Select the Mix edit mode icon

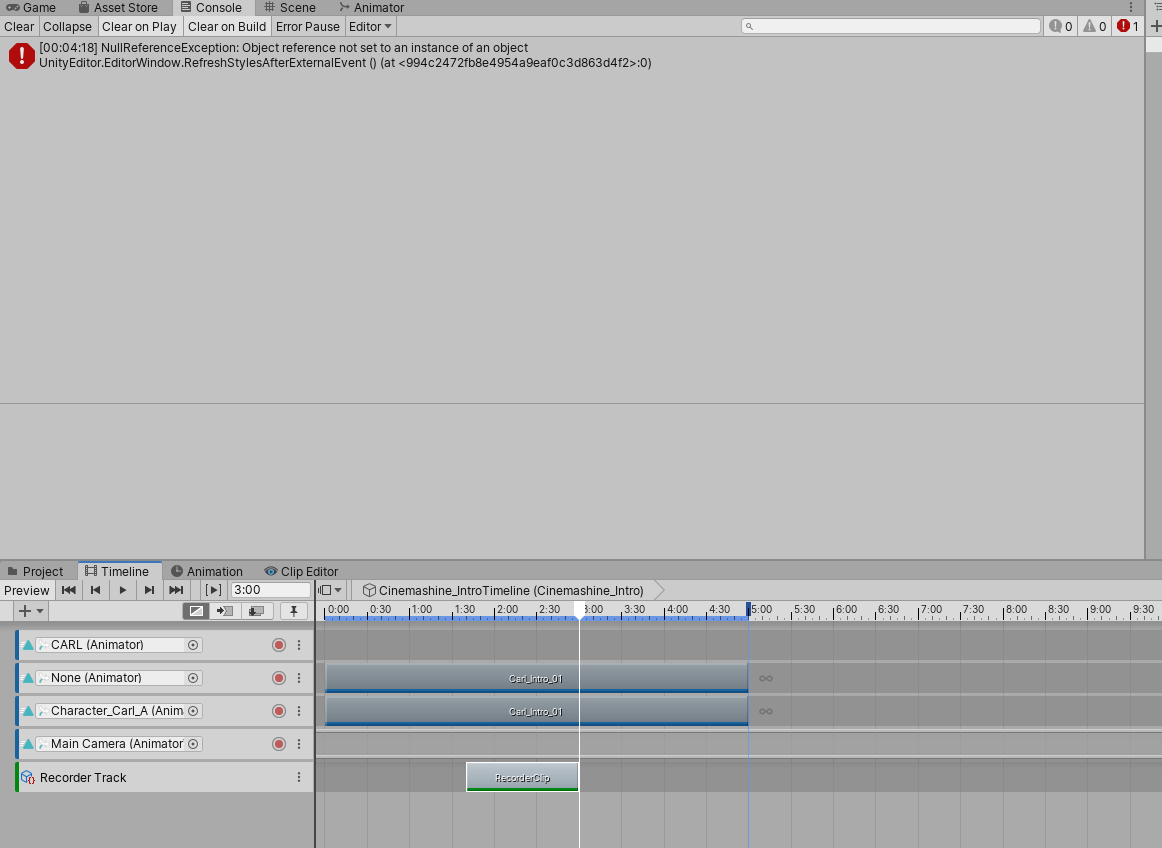196,610
